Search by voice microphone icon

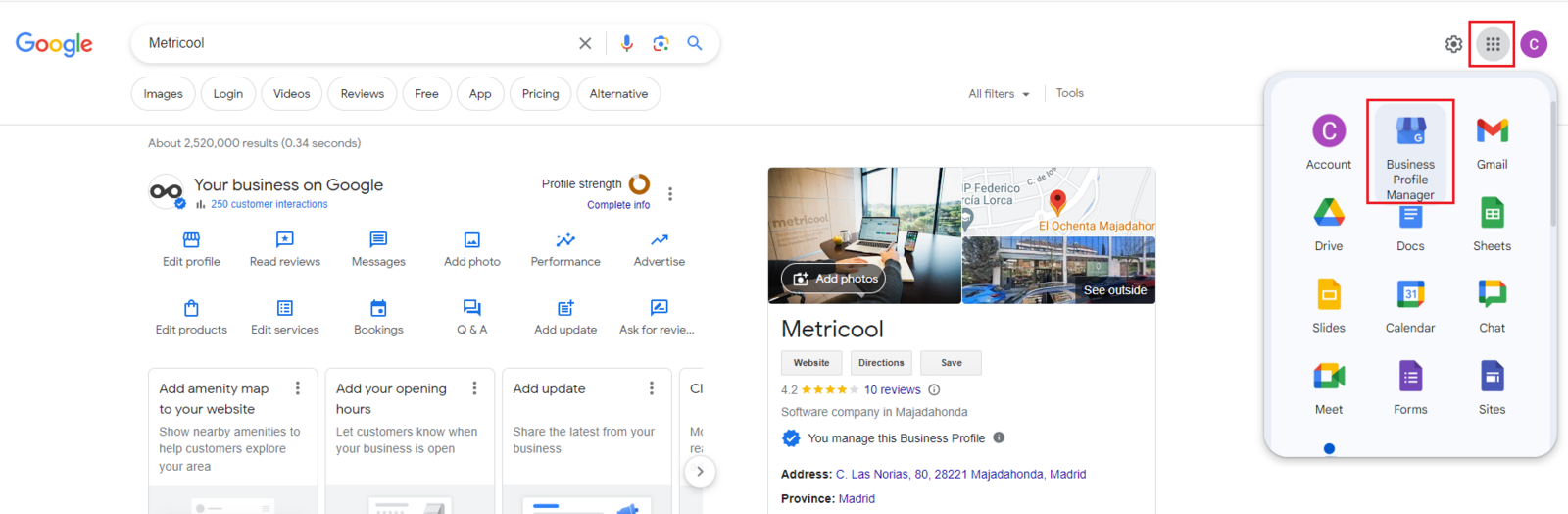(x=627, y=43)
